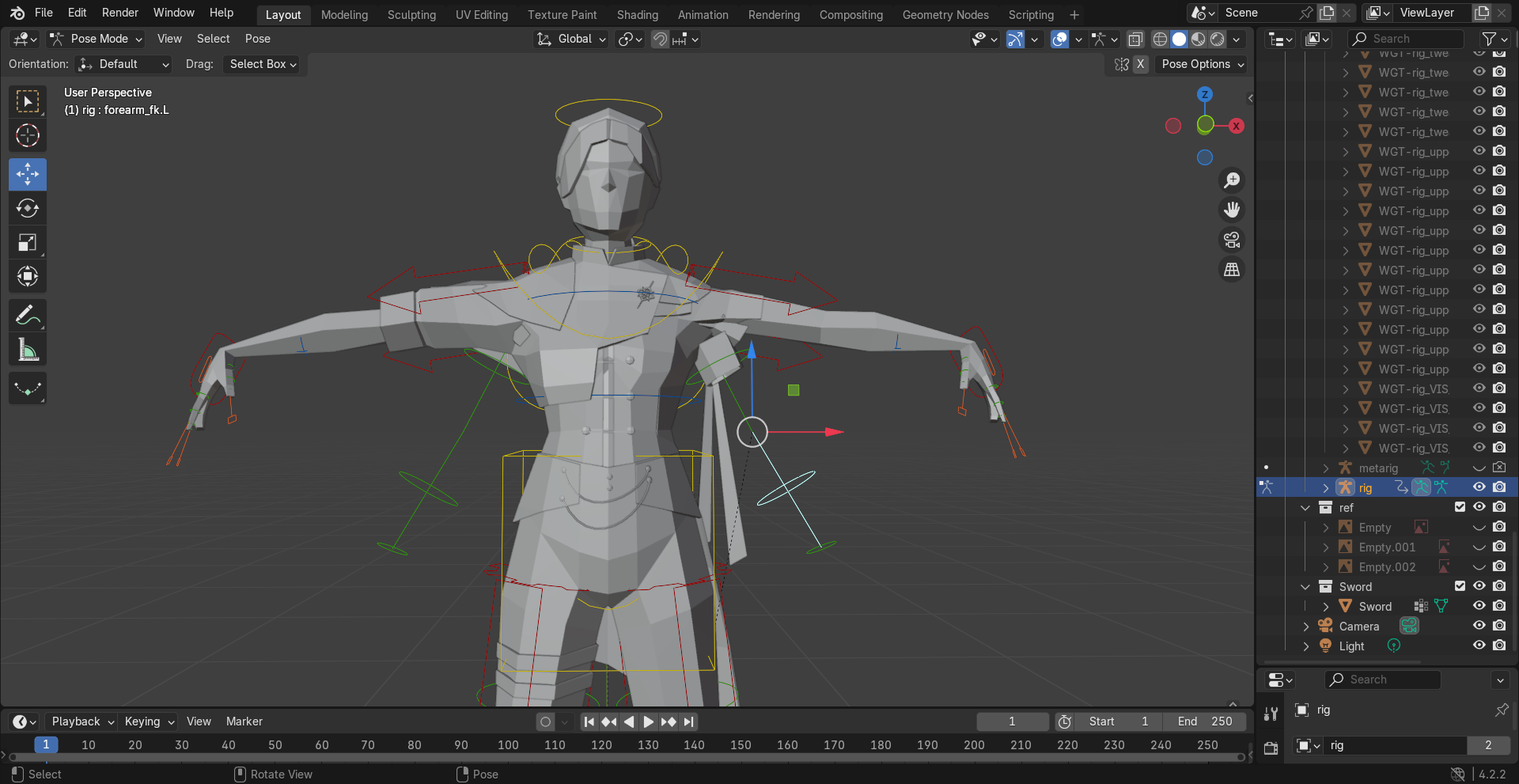
Task: Select the Transform tool
Action: pyautogui.click(x=28, y=276)
